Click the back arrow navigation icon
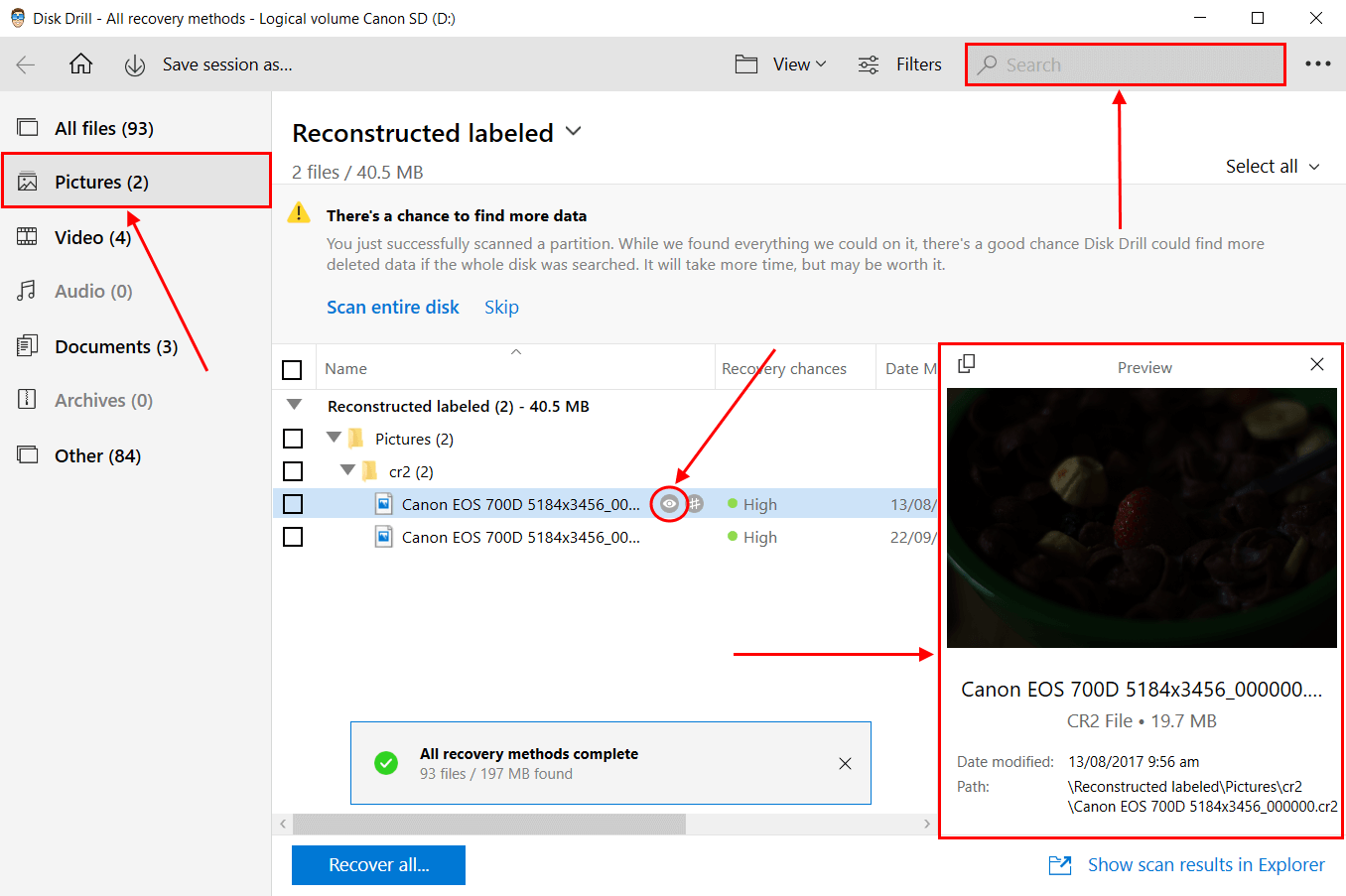This screenshot has width=1346, height=896. tap(26, 64)
